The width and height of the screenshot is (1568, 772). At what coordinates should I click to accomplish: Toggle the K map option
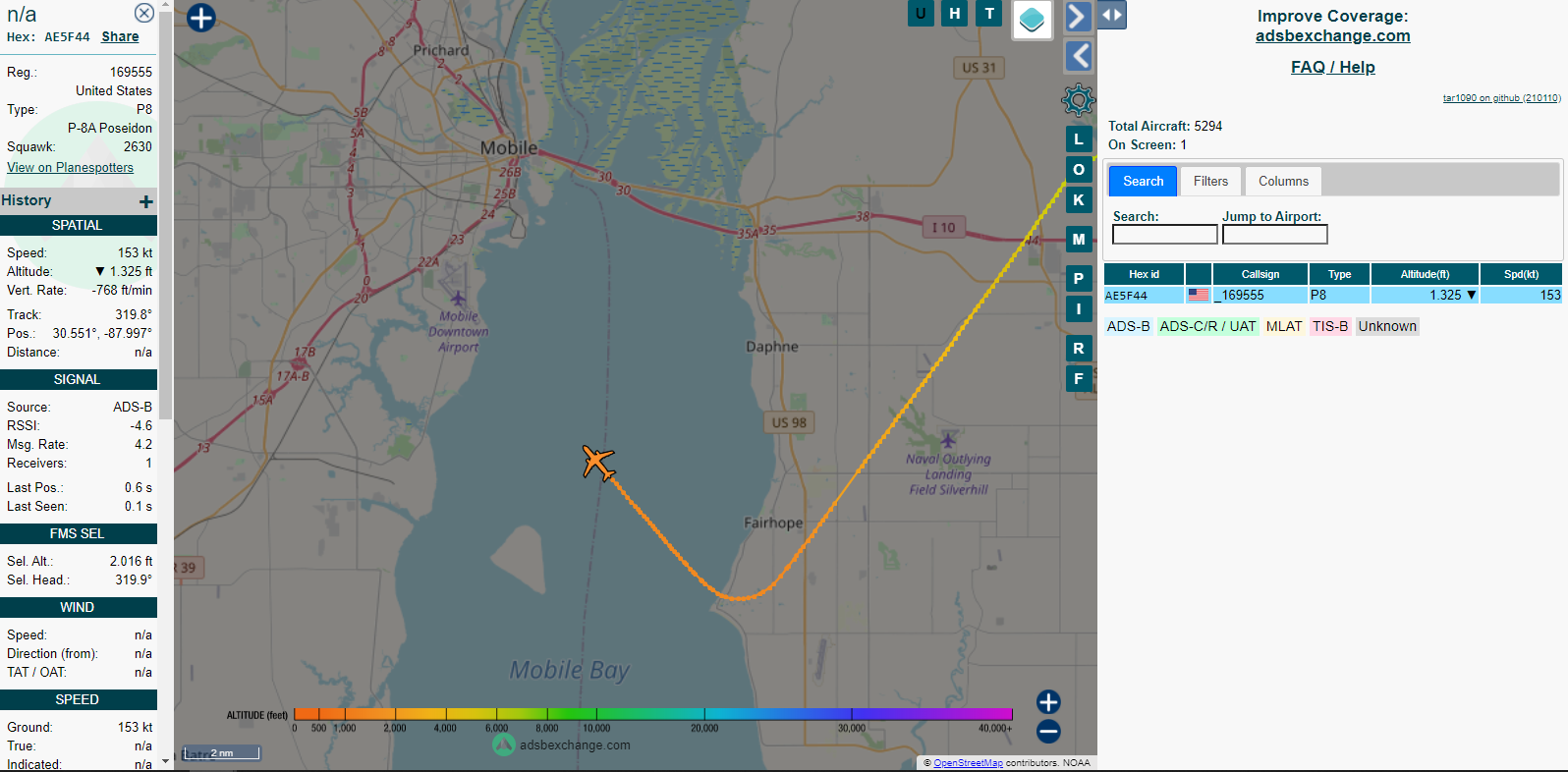click(x=1079, y=199)
